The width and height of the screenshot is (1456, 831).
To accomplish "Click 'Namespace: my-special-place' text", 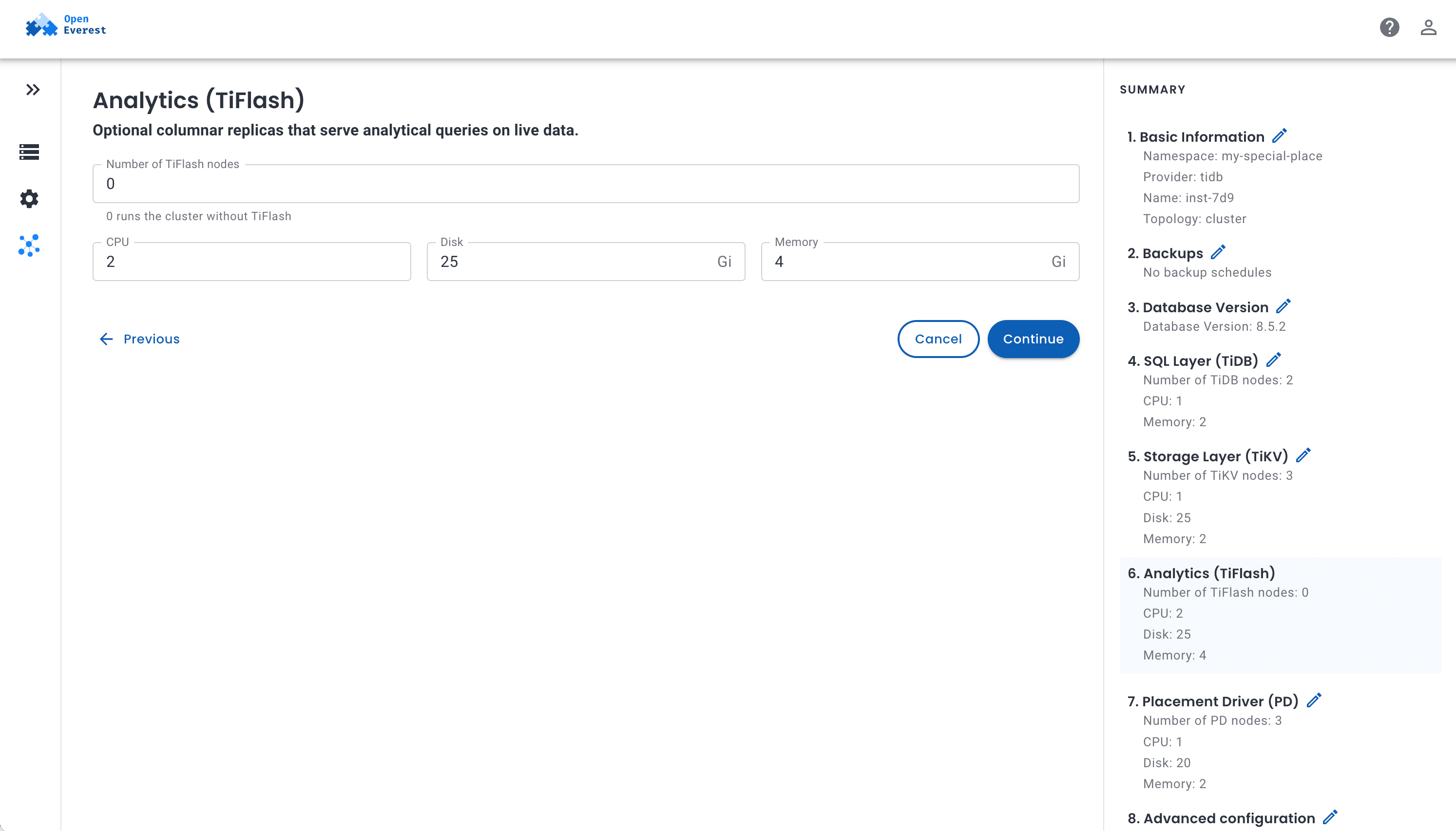I will point(1232,156).
